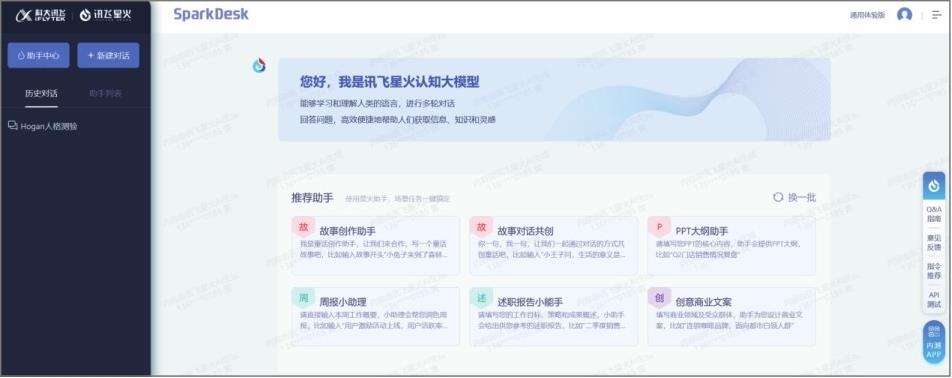Click the SparkDesk title
This screenshot has height=378, width=952.
click(x=211, y=15)
